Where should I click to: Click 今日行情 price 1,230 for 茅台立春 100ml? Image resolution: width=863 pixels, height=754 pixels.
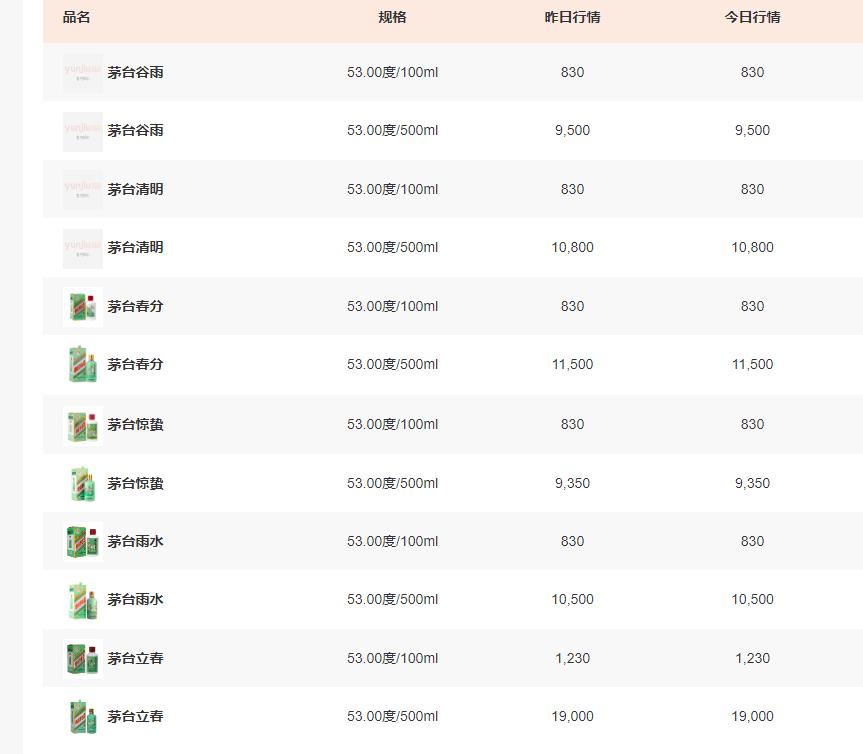(752, 658)
